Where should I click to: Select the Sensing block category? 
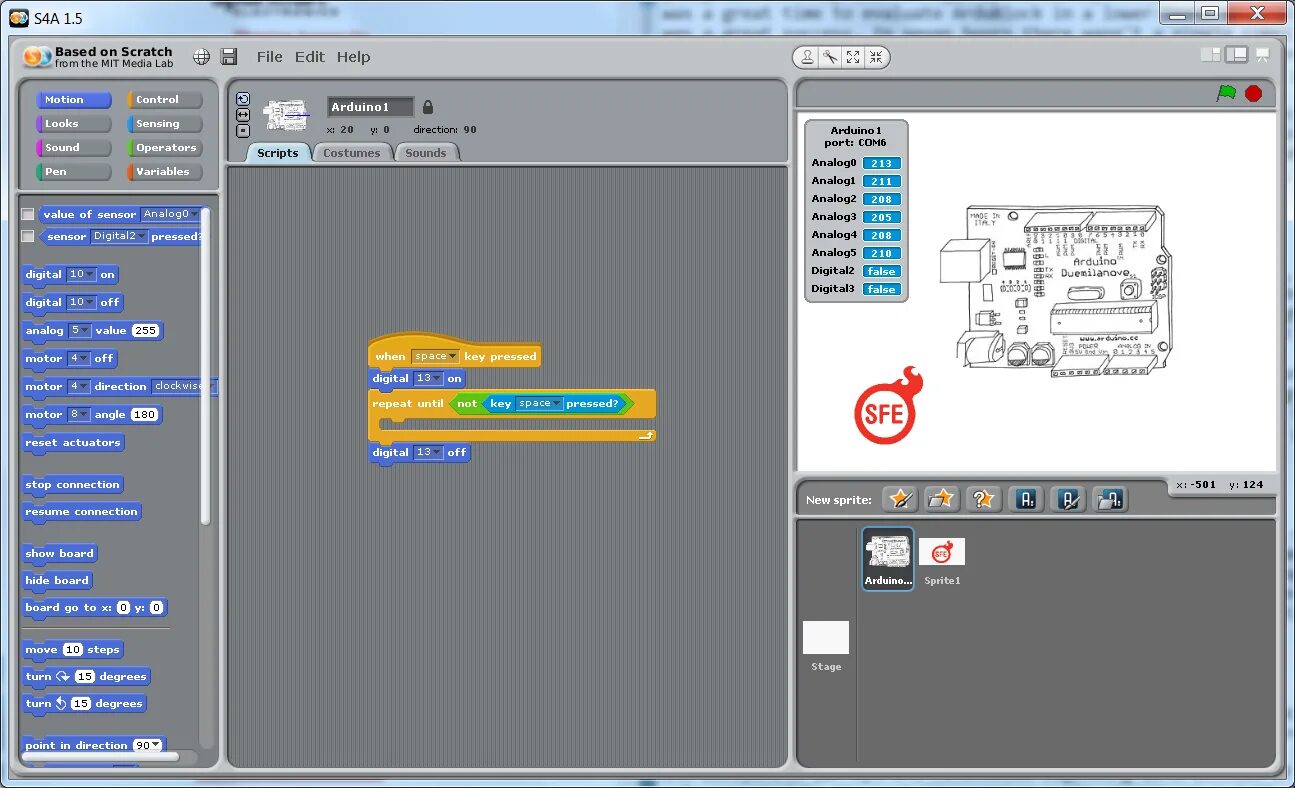(165, 124)
